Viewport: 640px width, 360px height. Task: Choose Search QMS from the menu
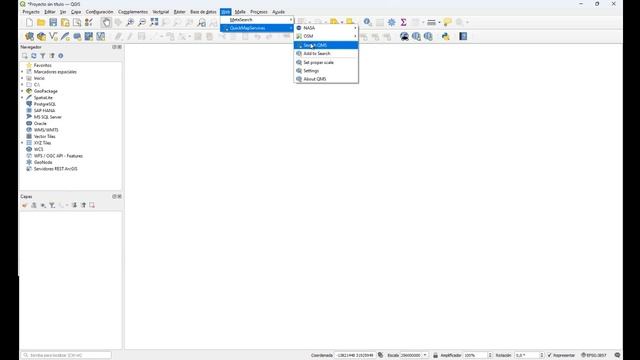coord(326,45)
